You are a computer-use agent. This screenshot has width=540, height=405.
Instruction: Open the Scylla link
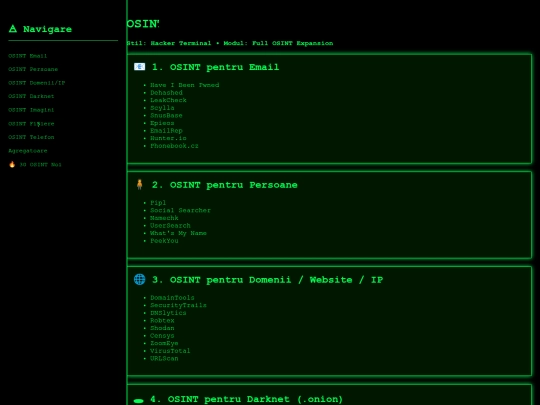162,108
